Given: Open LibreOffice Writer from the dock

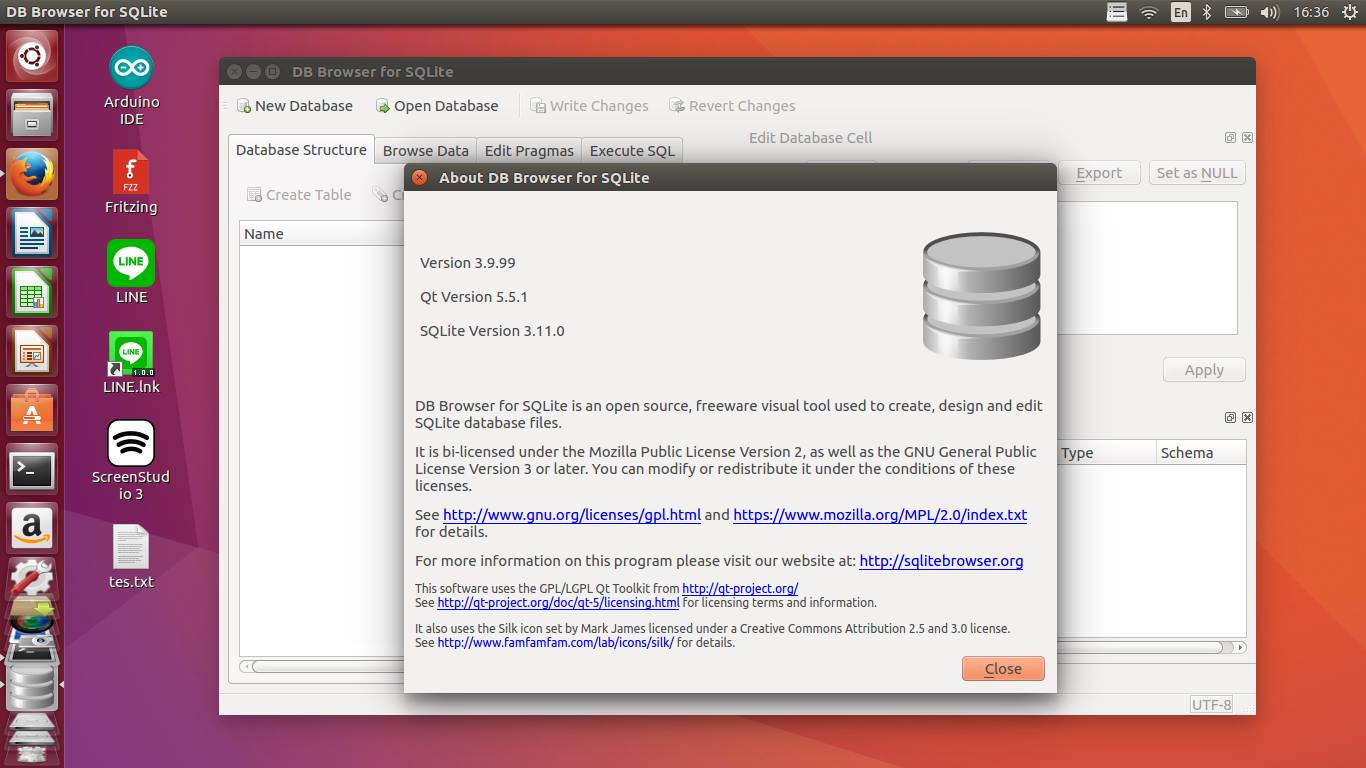Looking at the screenshot, I should [32, 234].
